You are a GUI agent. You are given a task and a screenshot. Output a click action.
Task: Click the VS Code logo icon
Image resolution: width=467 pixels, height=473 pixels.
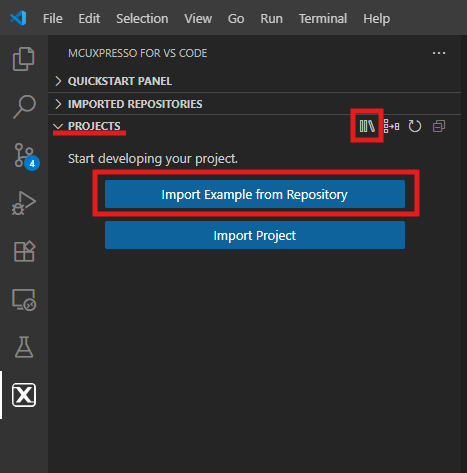[18, 18]
